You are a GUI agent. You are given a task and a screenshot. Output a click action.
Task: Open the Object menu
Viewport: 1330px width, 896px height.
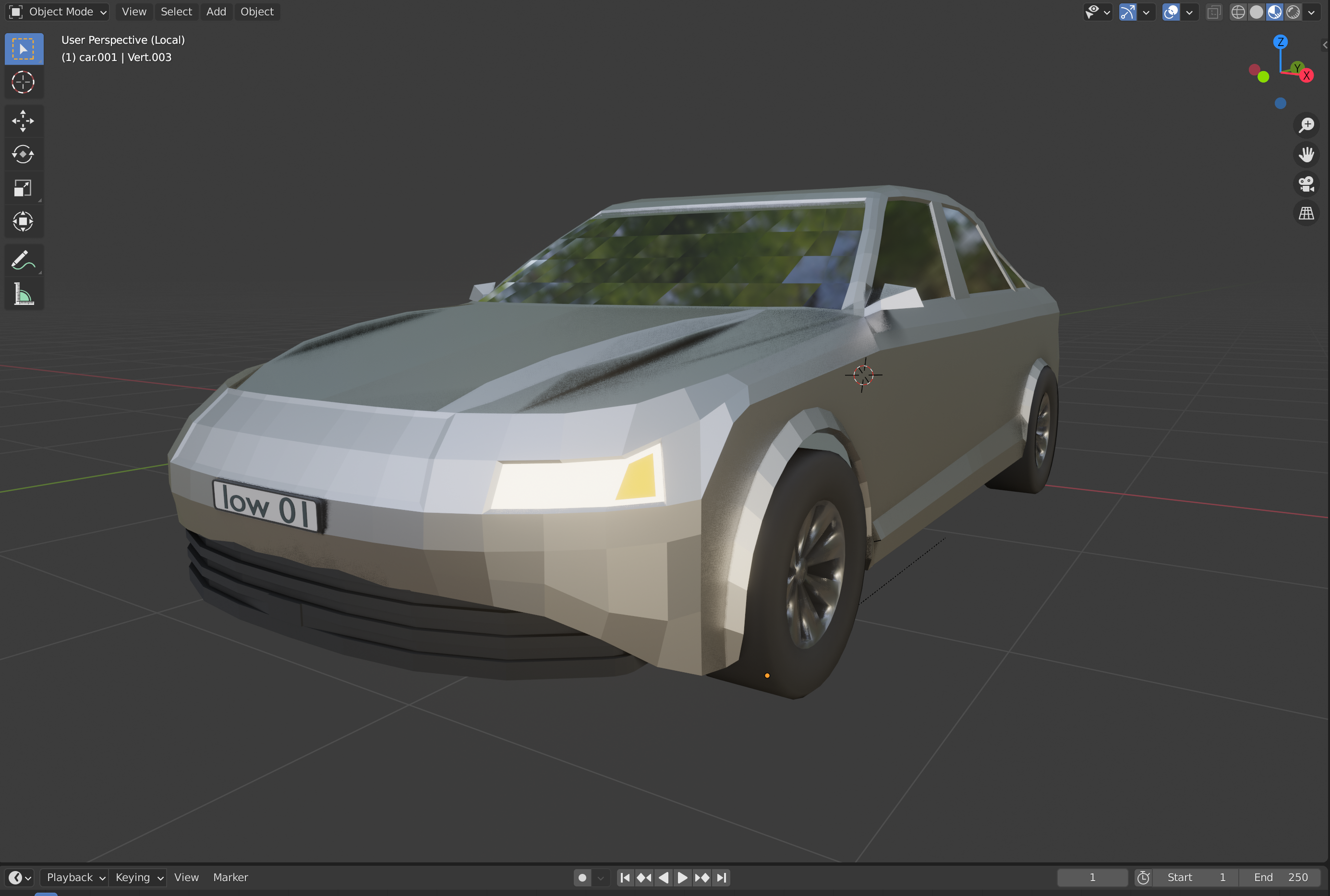(x=257, y=12)
